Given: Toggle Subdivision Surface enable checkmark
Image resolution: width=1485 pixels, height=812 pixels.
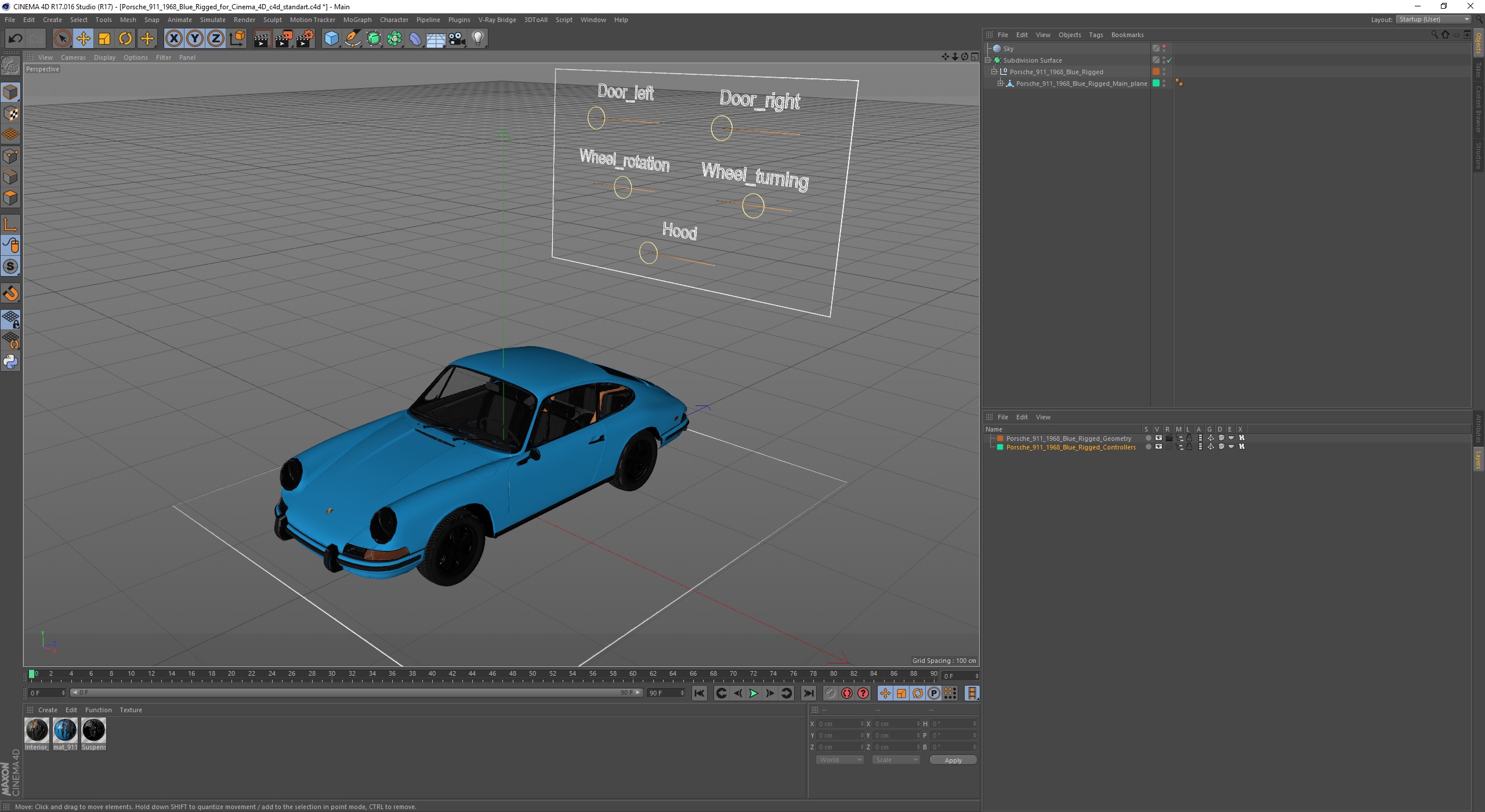Looking at the screenshot, I should coord(1169,60).
